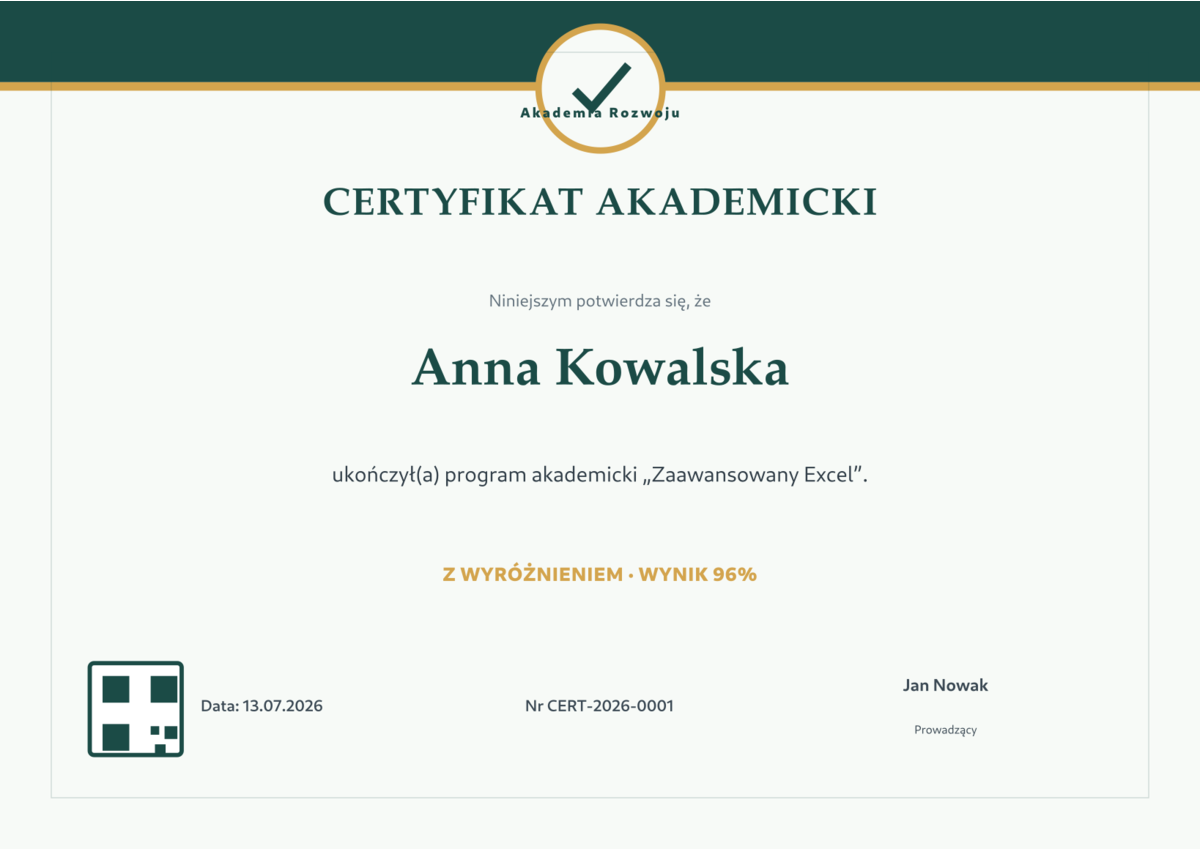Click the small modules in QR code corner
The width and height of the screenshot is (1200, 850).
point(164,738)
